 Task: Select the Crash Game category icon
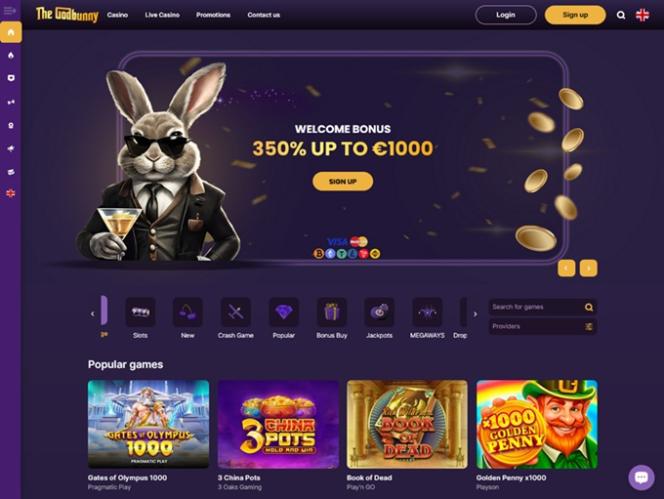coord(235,312)
